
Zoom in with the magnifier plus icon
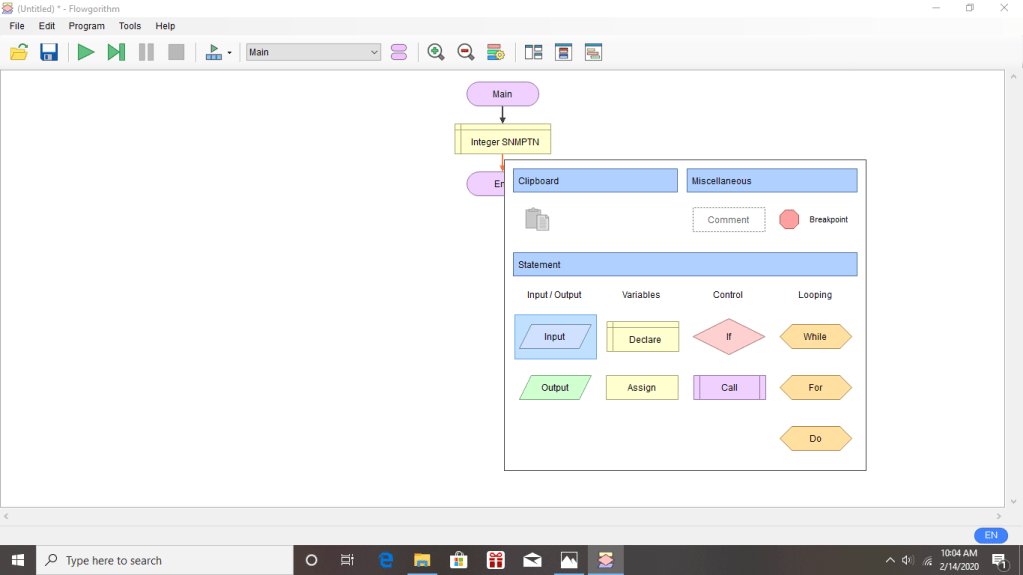436,52
